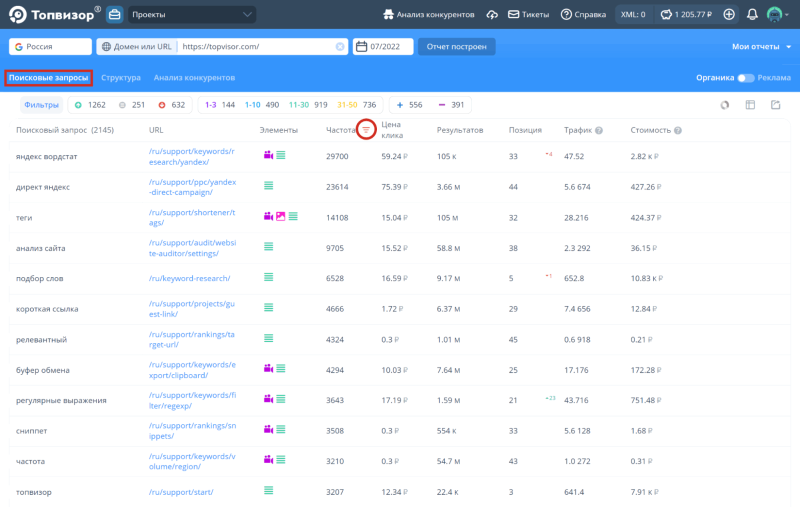Image resolution: width=800 pixels, height=507 pixels.
Task: Click the export icon above the table
Action: coord(775,105)
